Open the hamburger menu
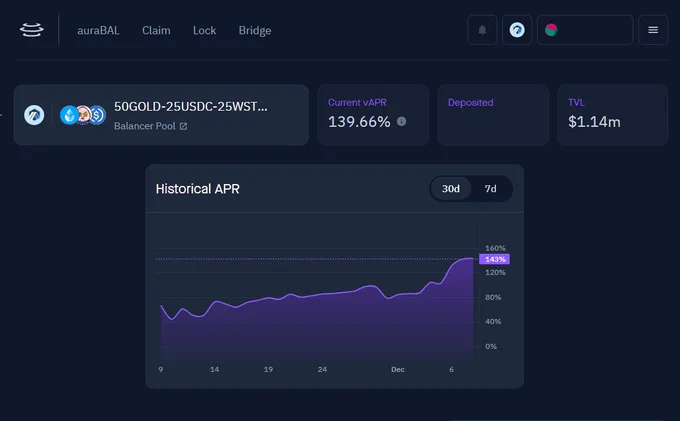This screenshot has width=680, height=421. (x=653, y=30)
